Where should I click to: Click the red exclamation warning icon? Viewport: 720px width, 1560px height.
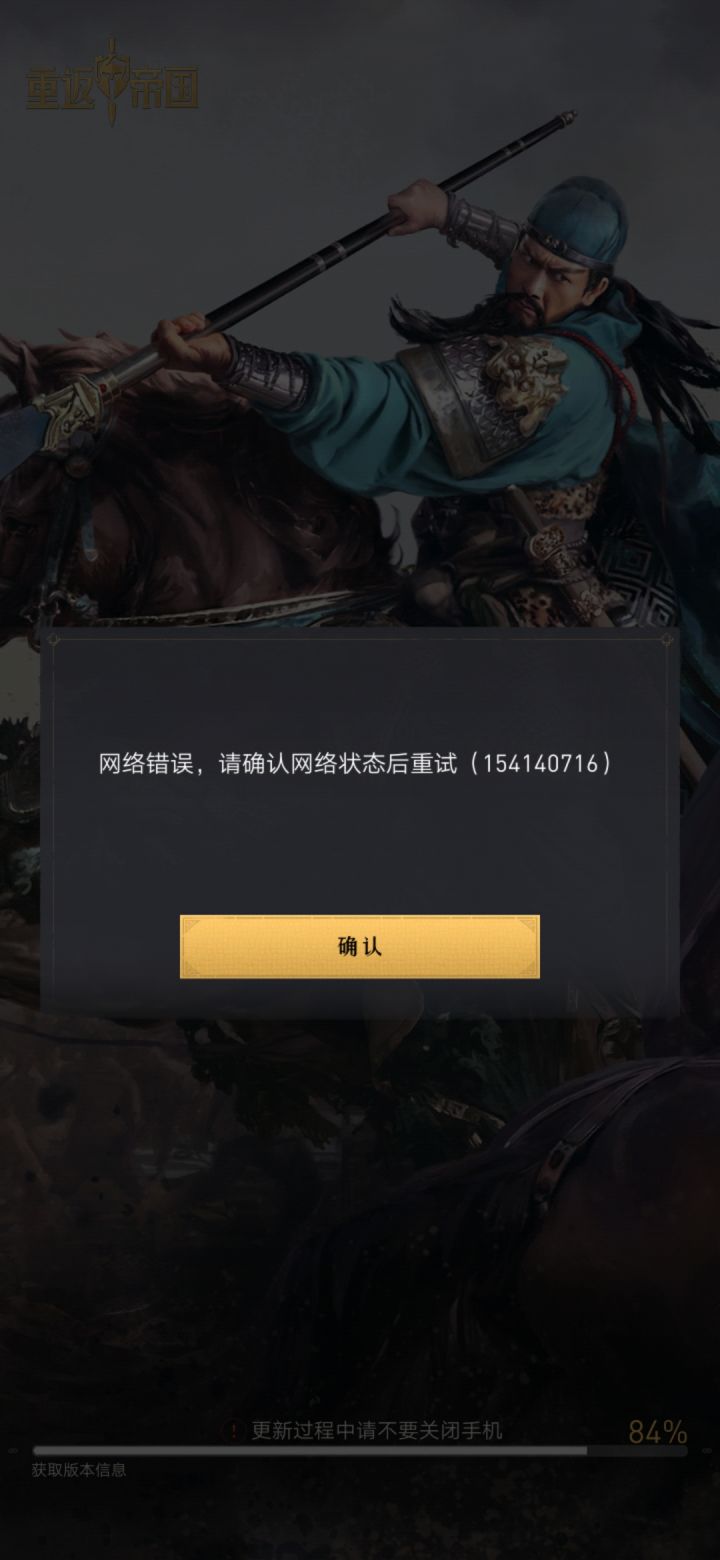click(x=233, y=1431)
